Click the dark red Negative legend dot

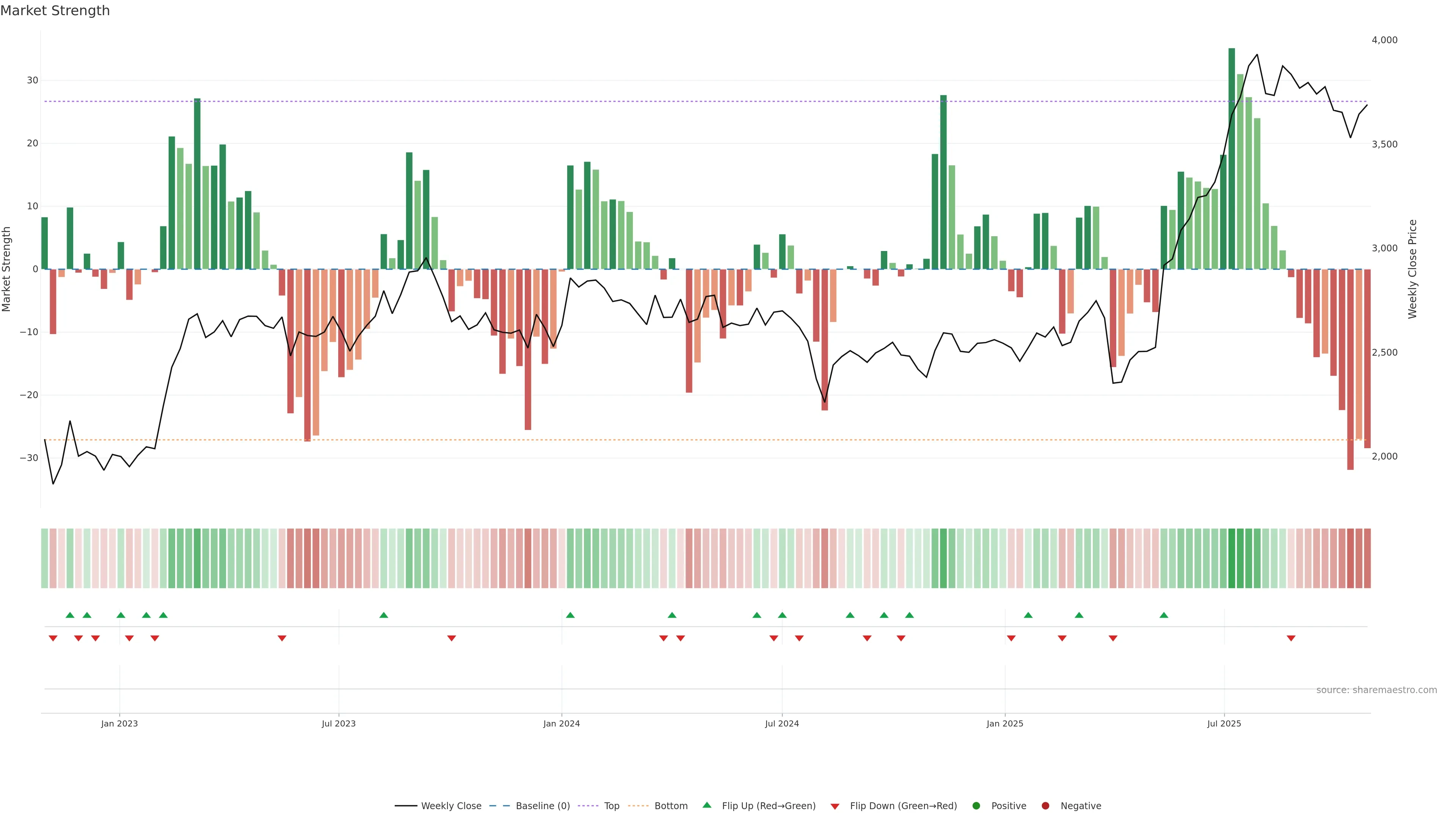pos(1045,806)
